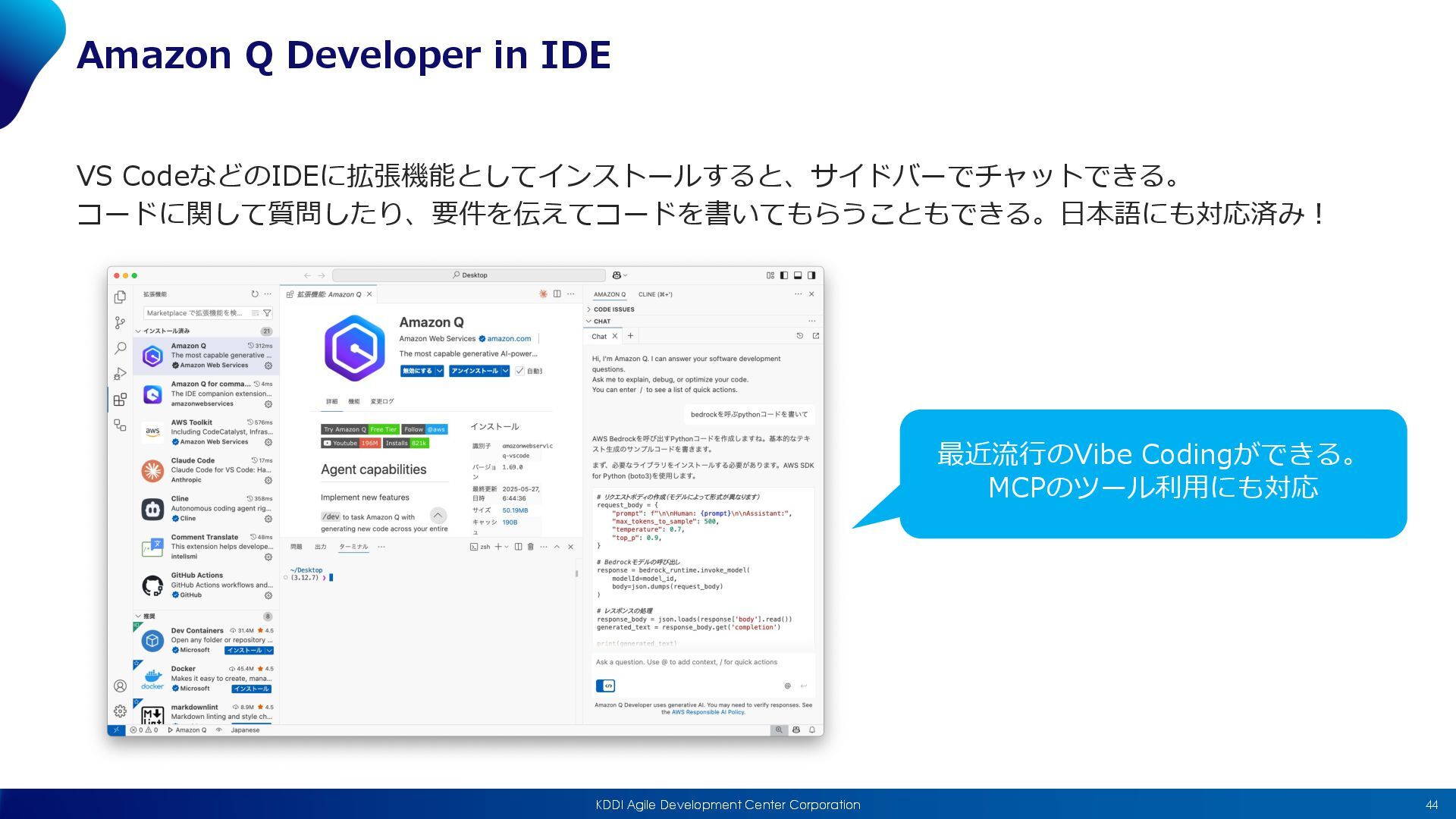This screenshot has height=819, width=1456.
Task: Install the Docker extension
Action: coord(251,689)
